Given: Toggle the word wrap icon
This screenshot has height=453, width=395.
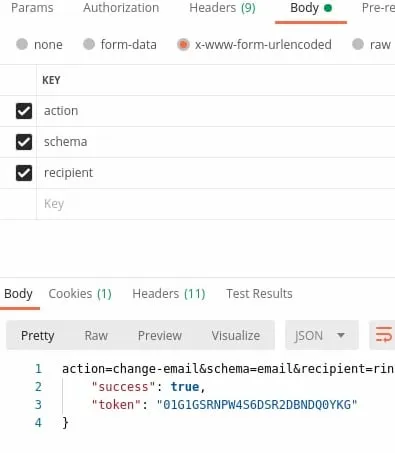Looking at the screenshot, I should point(383,335).
